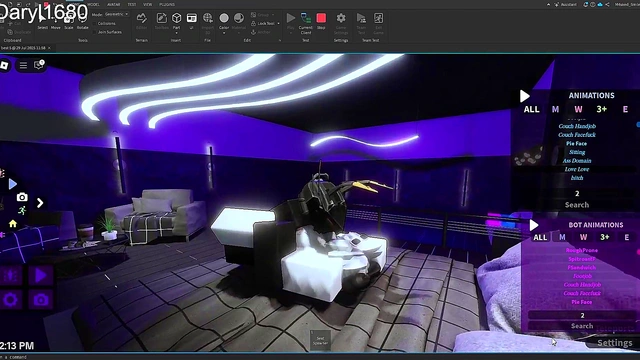Expand the Play button dropdown arrow
The height and width of the screenshot is (360, 640).
(x=291, y=33)
